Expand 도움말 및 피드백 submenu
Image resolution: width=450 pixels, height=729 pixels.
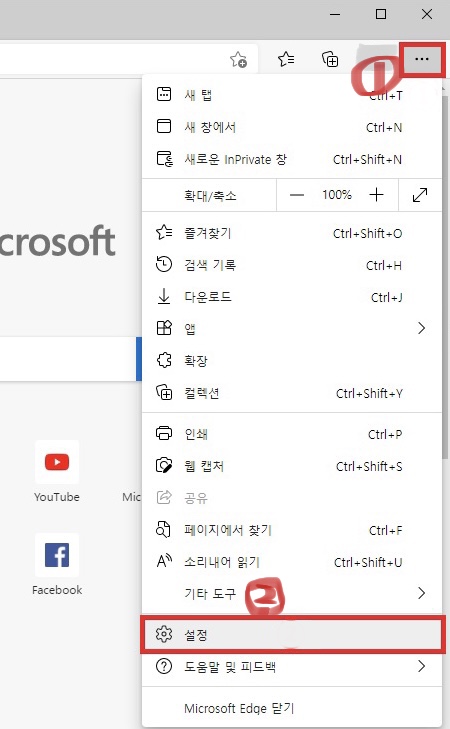[x=291, y=667]
